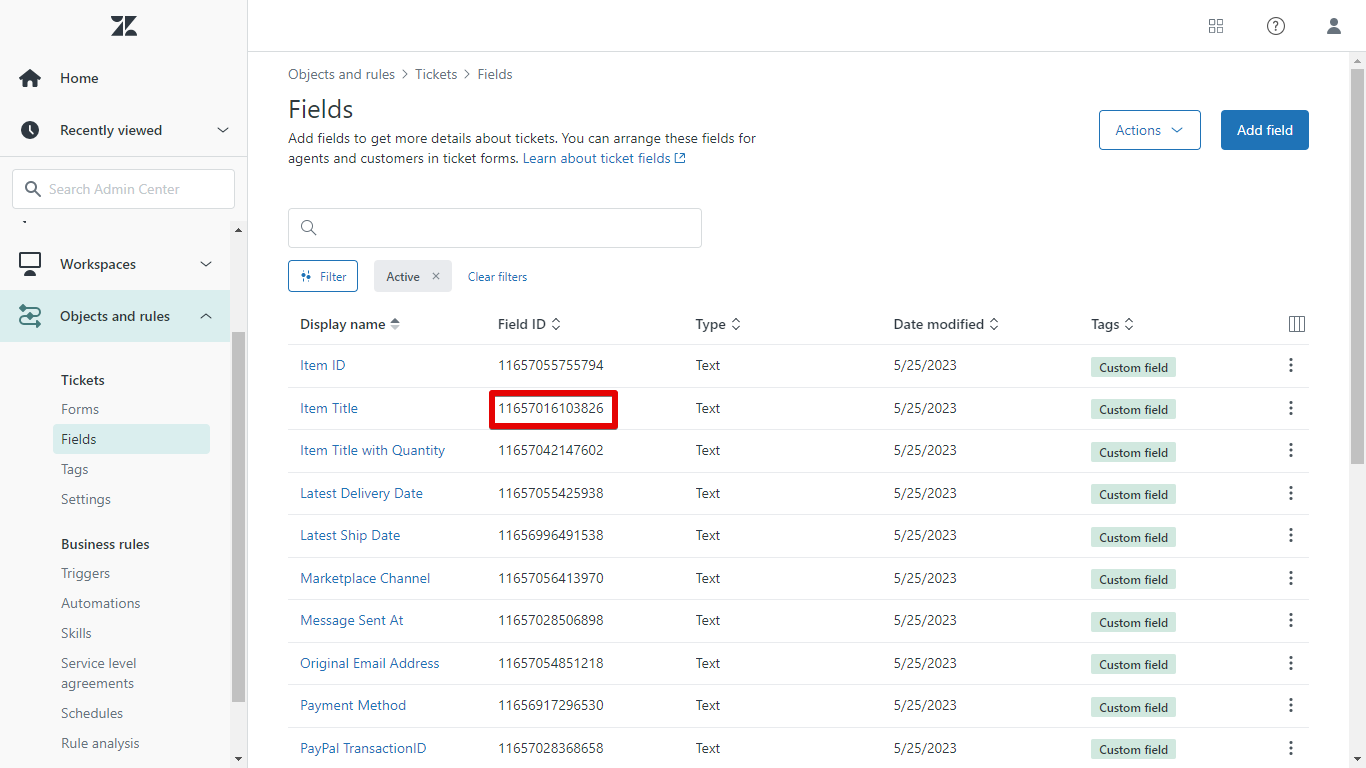Image resolution: width=1366 pixels, height=768 pixels.
Task: Click the Custom field tag in Item ID row
Action: 1133,367
